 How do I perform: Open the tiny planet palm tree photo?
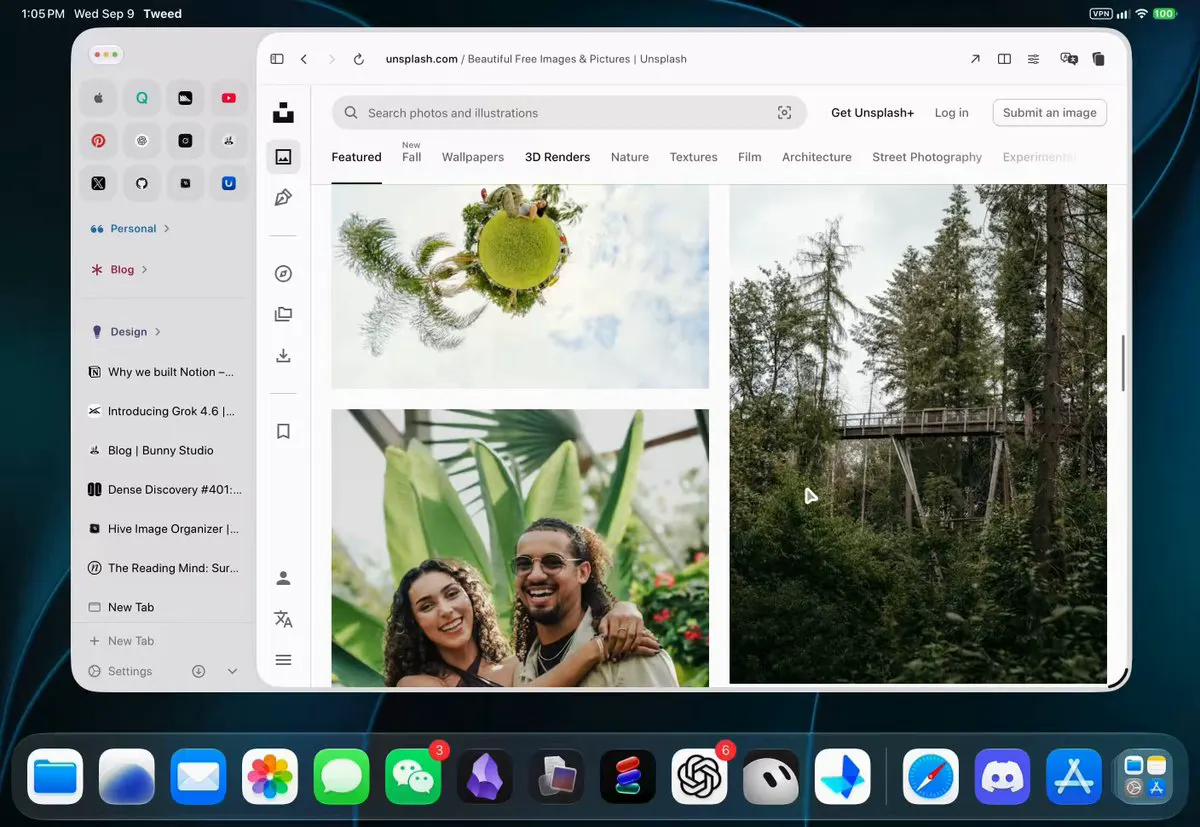click(520, 286)
